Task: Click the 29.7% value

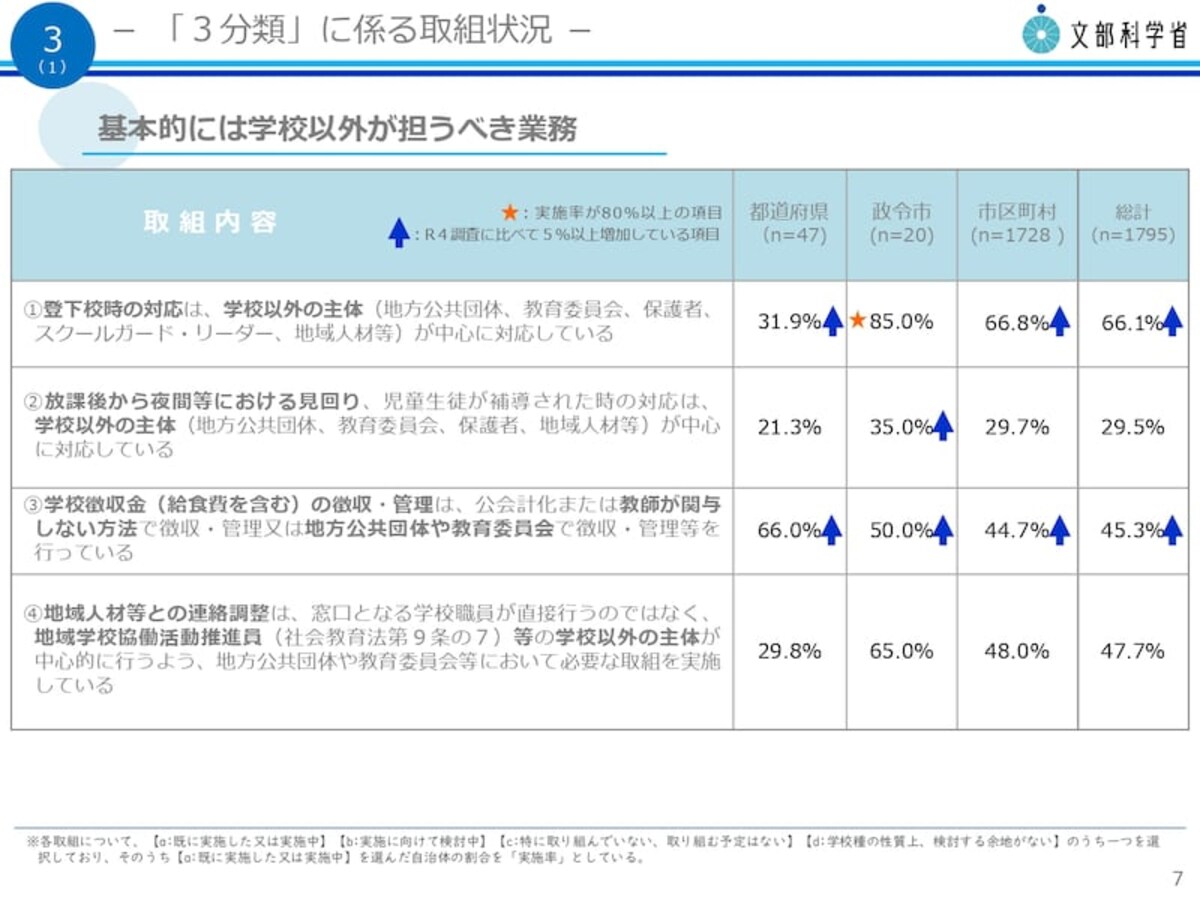Action: tap(1017, 427)
